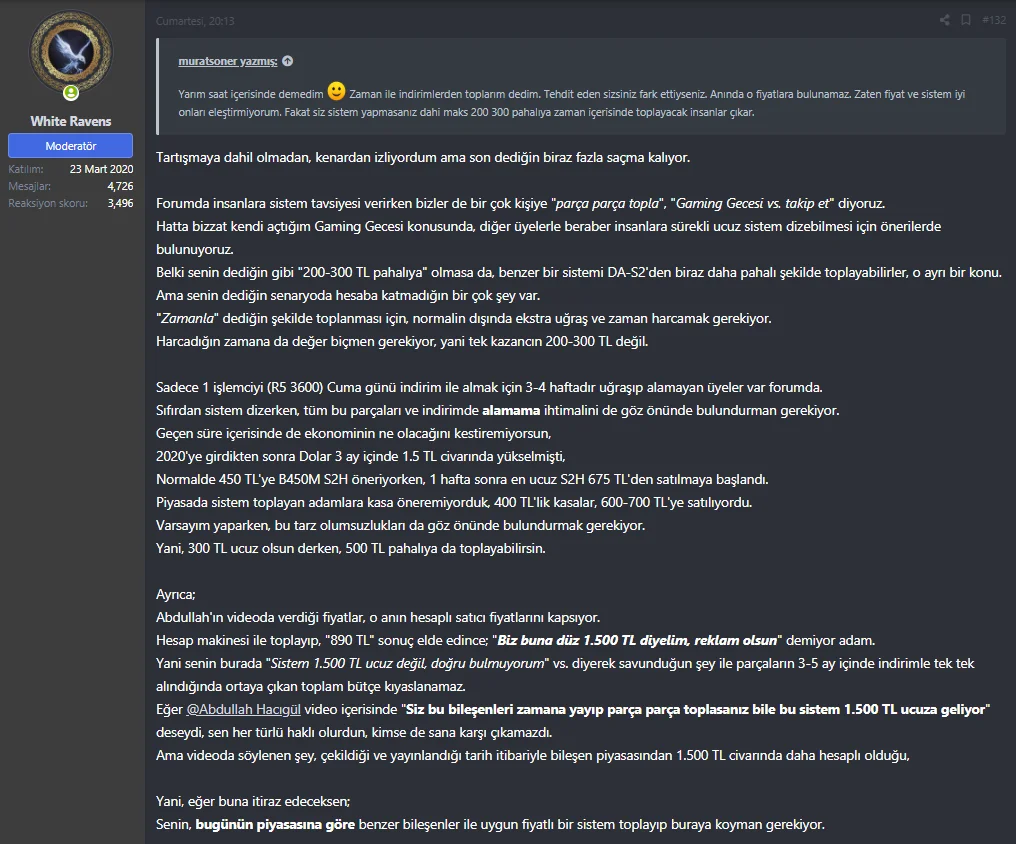Bookmark this post via the bookmark icon
Viewport: 1016px width, 844px height.
(x=965, y=19)
